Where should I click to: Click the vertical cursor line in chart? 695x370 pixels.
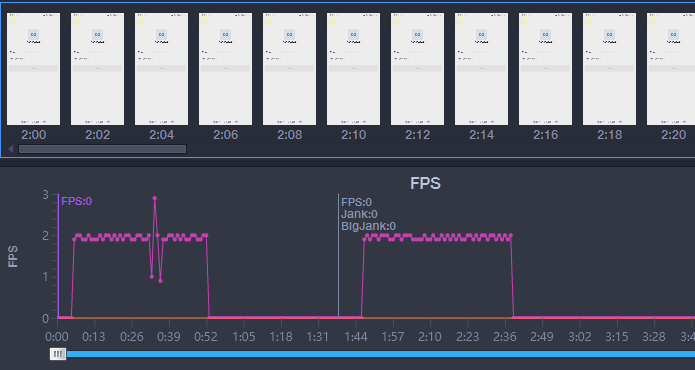coord(339,255)
